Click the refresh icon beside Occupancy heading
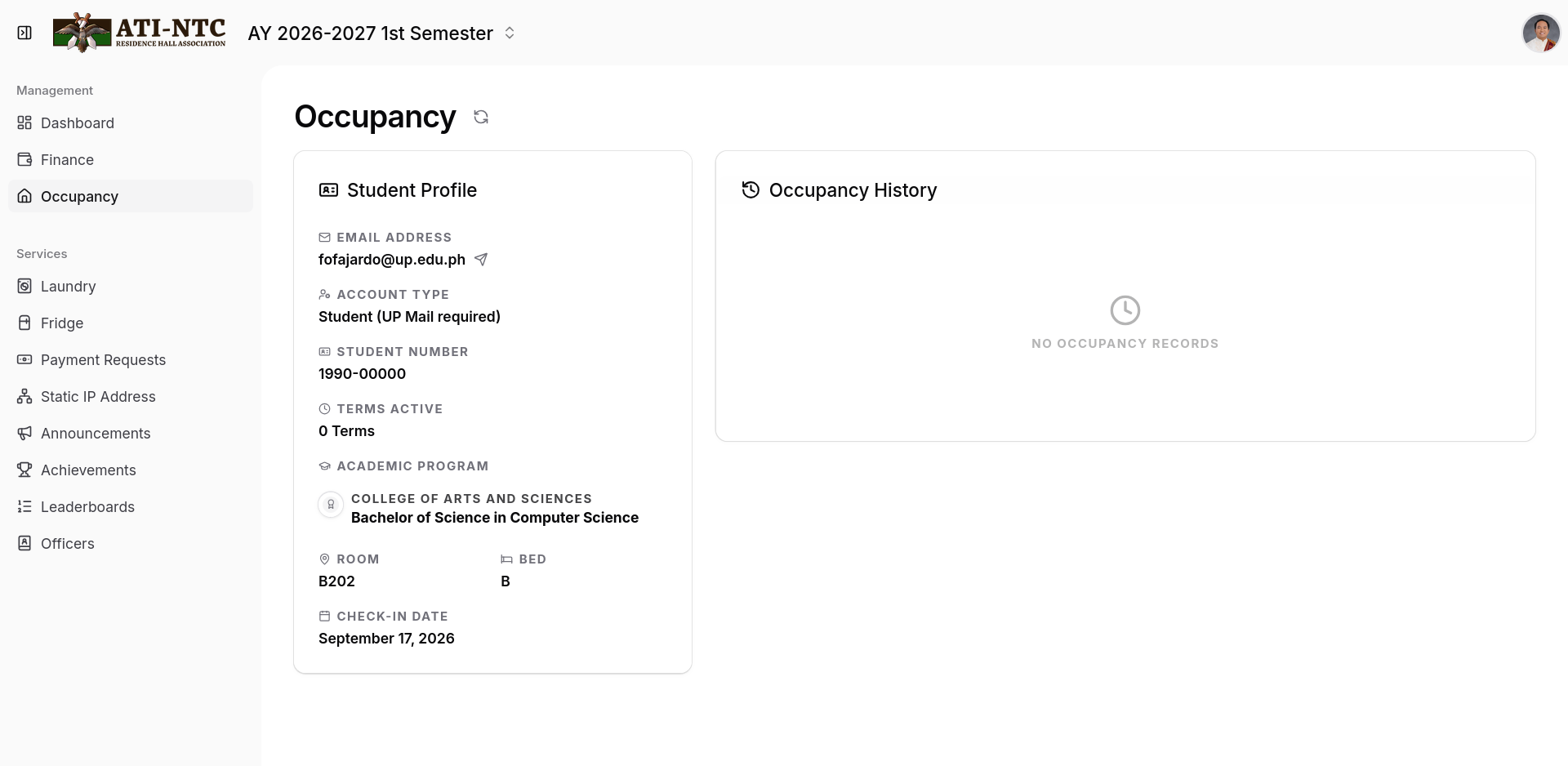1568x766 pixels. point(481,117)
